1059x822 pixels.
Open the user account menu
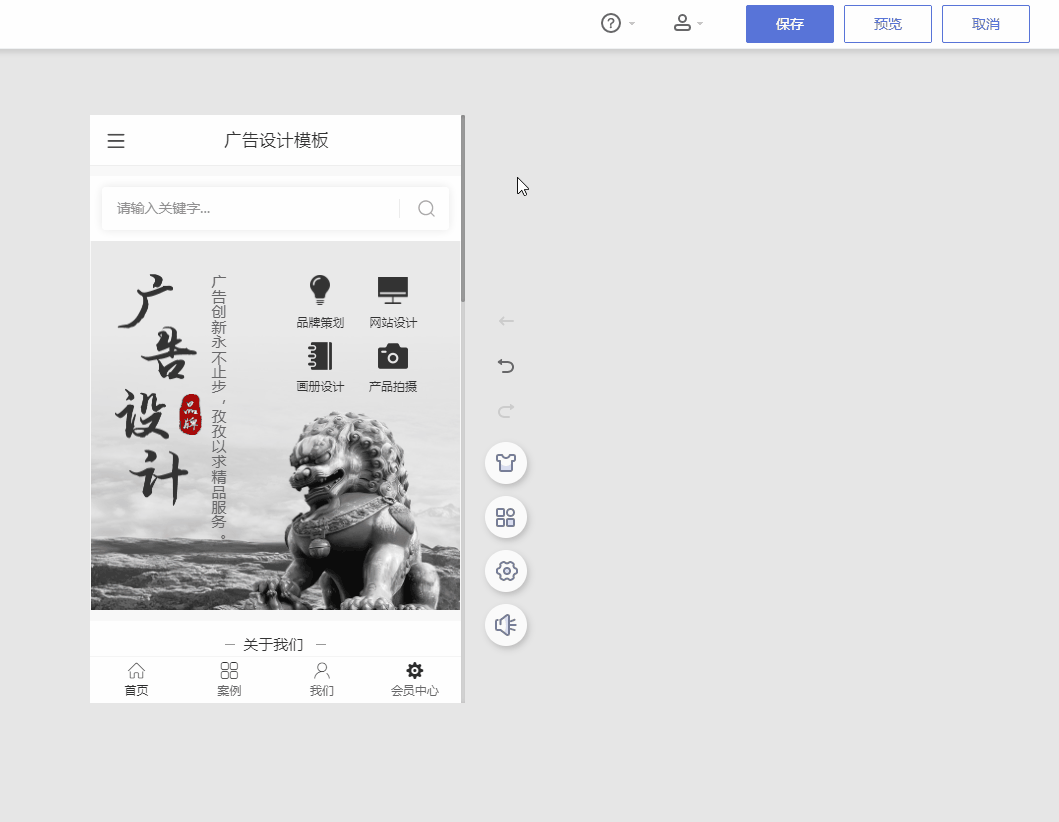pos(682,24)
